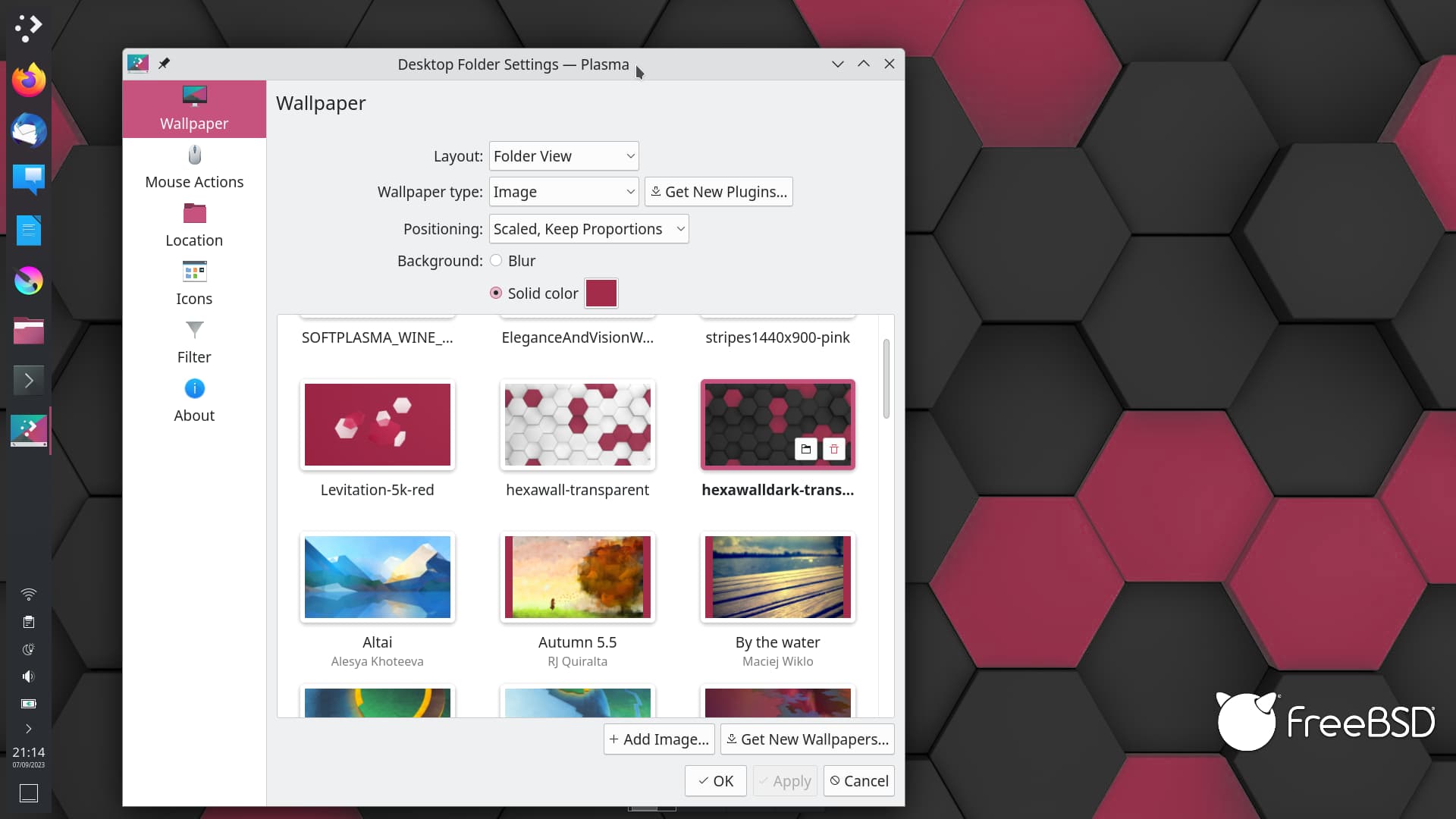Image resolution: width=1456 pixels, height=819 pixels.
Task: Select the By the water wallpaper
Action: coord(778,577)
